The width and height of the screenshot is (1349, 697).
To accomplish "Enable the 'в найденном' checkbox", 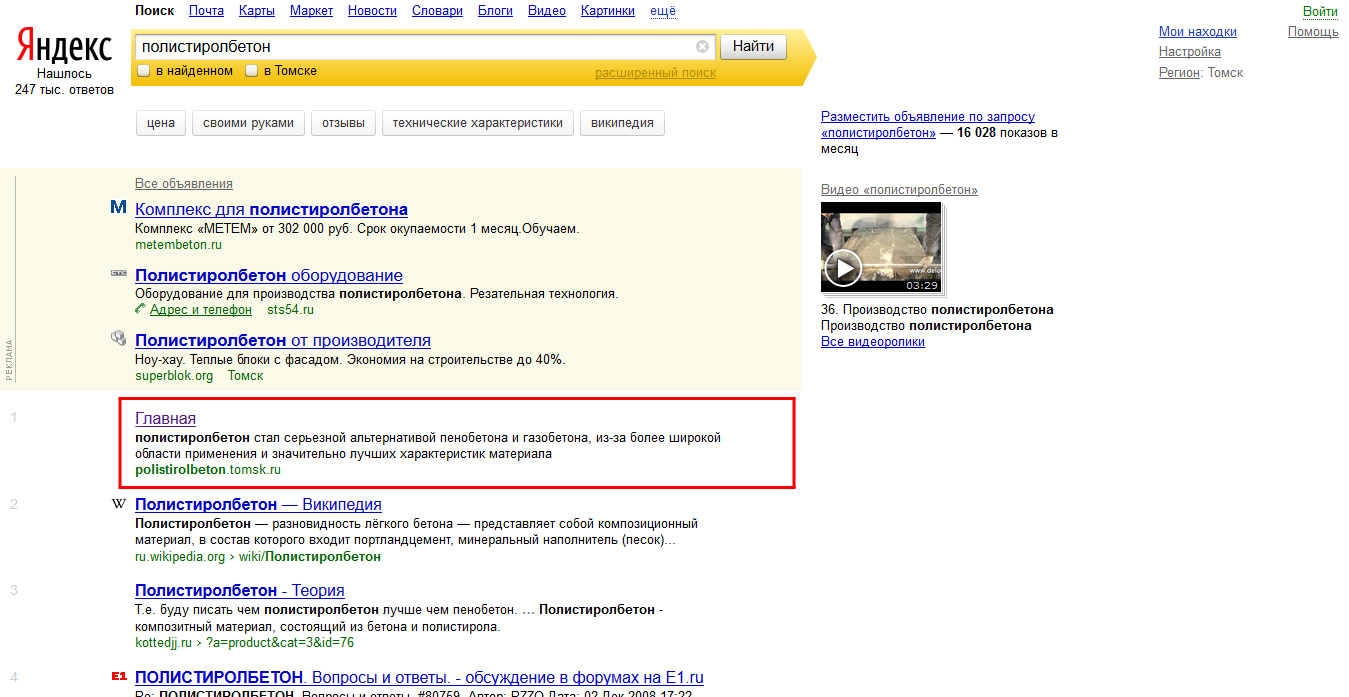I will click(x=144, y=71).
